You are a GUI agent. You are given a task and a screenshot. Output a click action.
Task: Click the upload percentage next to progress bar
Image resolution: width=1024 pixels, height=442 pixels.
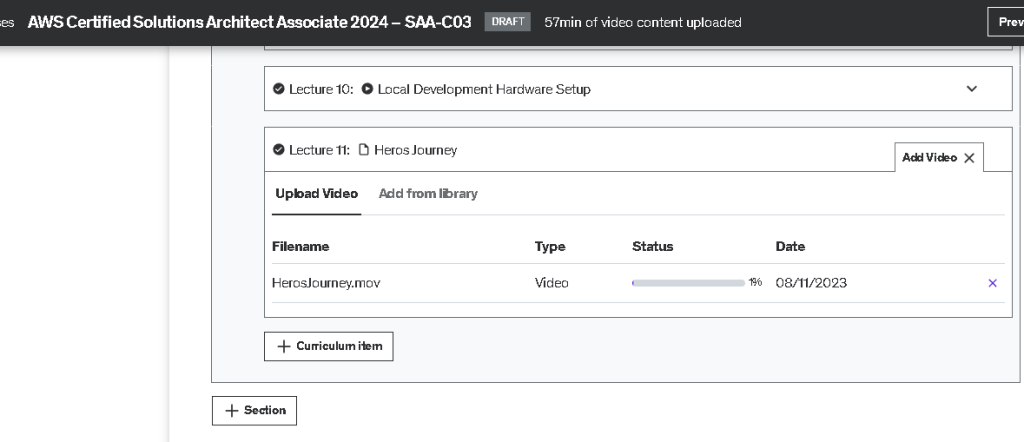(755, 282)
